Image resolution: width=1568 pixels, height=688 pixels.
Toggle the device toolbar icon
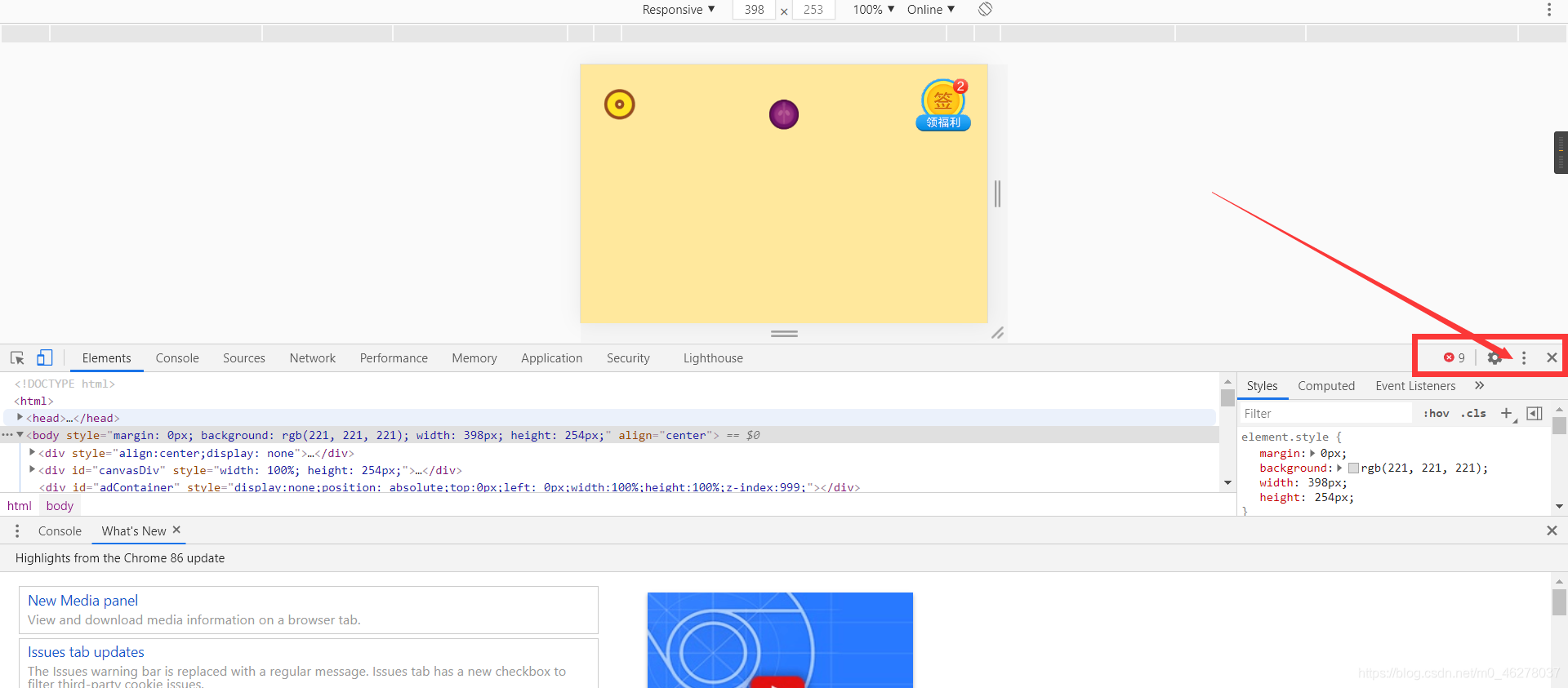pos(45,357)
